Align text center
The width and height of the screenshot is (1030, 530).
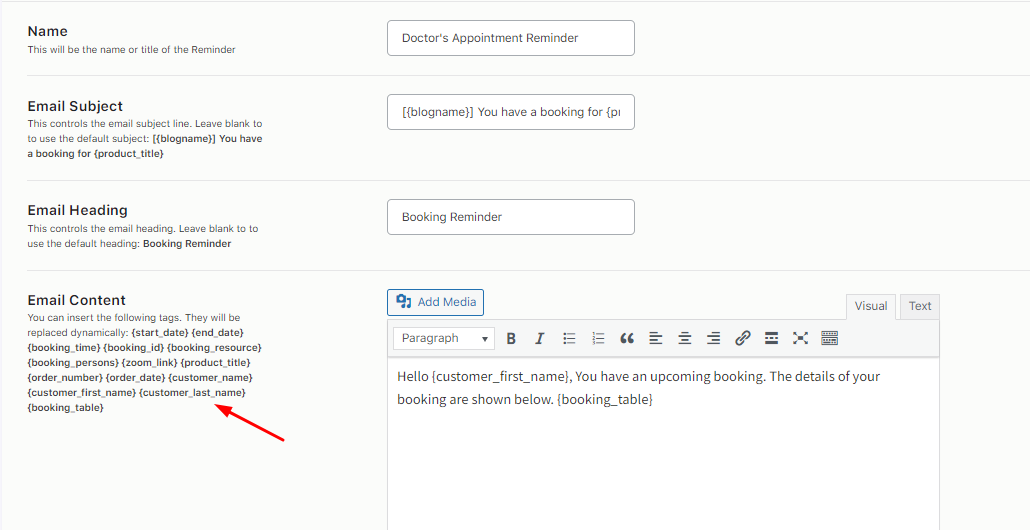click(684, 338)
